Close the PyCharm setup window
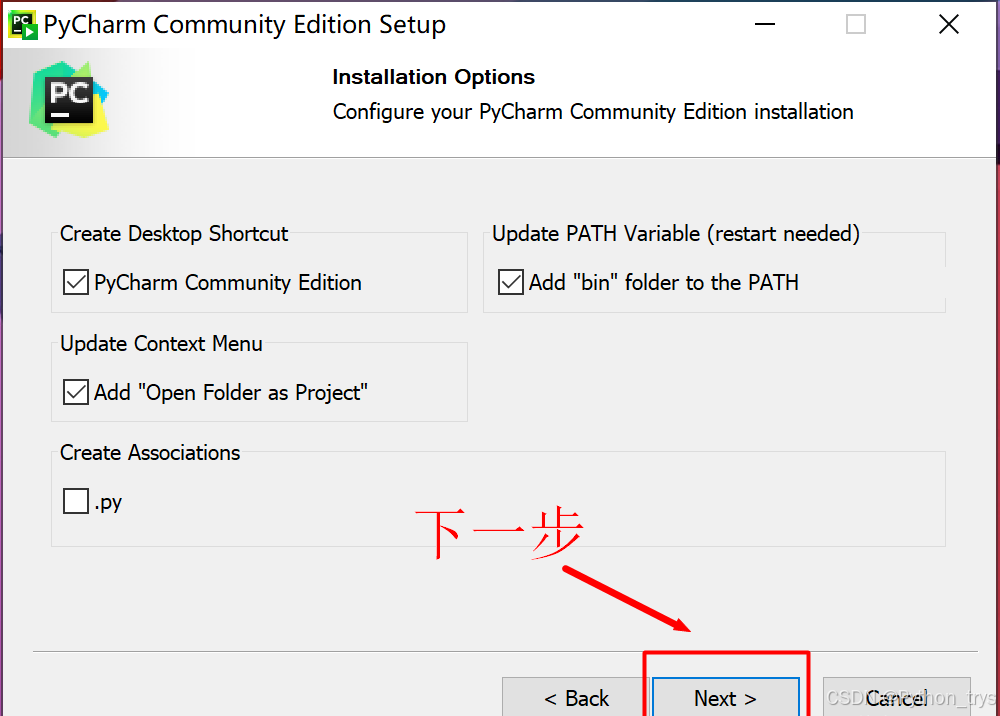 click(x=948, y=25)
